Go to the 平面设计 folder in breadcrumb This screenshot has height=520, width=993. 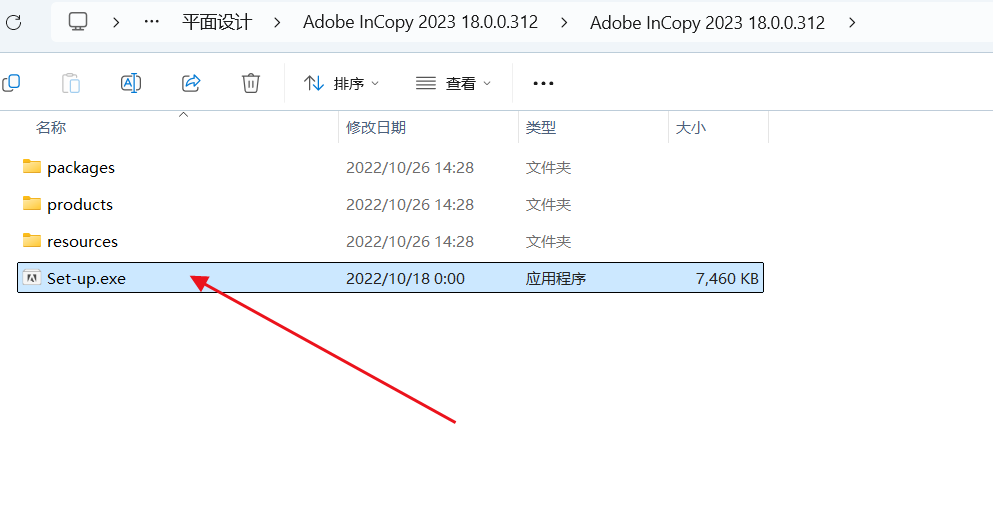click(217, 22)
